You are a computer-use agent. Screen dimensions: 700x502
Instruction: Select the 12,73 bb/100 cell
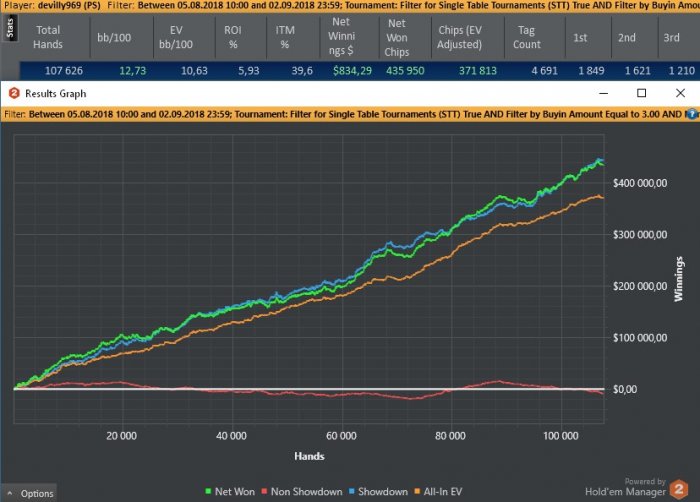click(133, 71)
